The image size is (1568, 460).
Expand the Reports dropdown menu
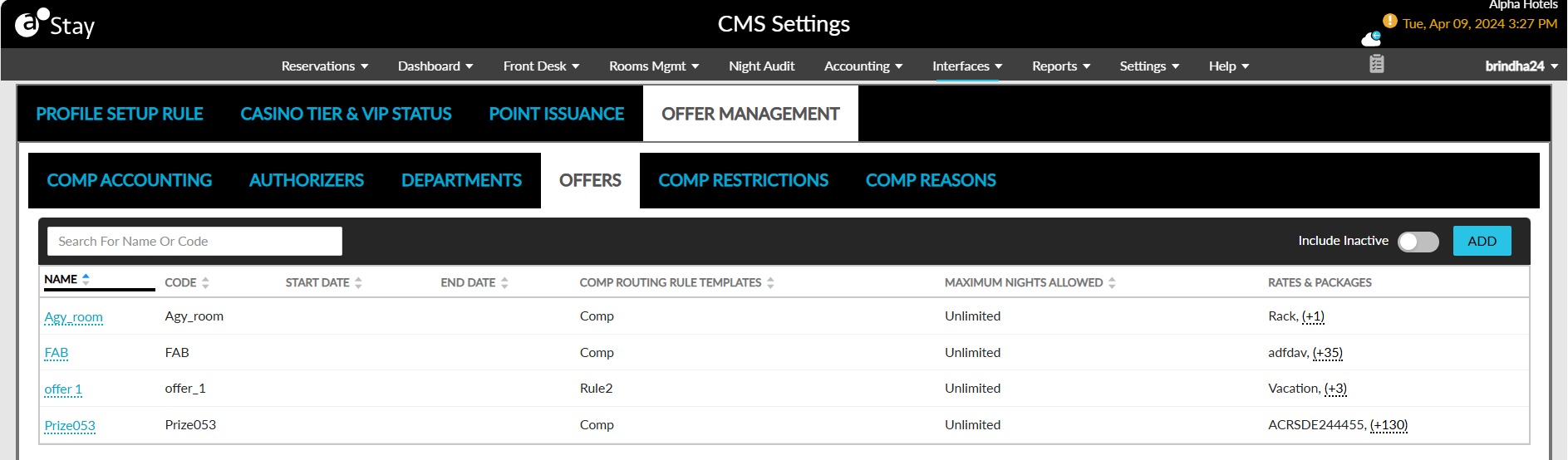coord(1061,66)
